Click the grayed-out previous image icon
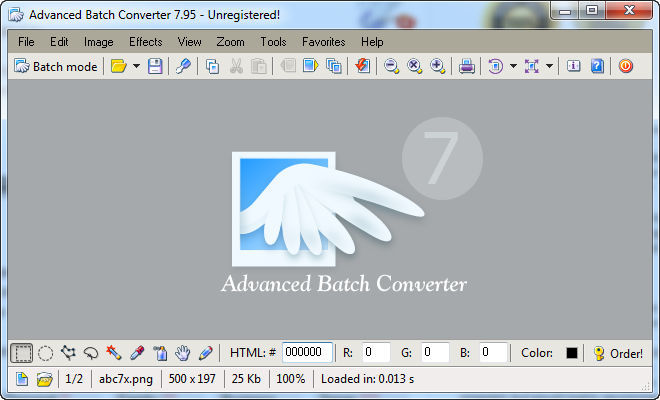Screen dimensions: 660x400 click(x=288, y=66)
